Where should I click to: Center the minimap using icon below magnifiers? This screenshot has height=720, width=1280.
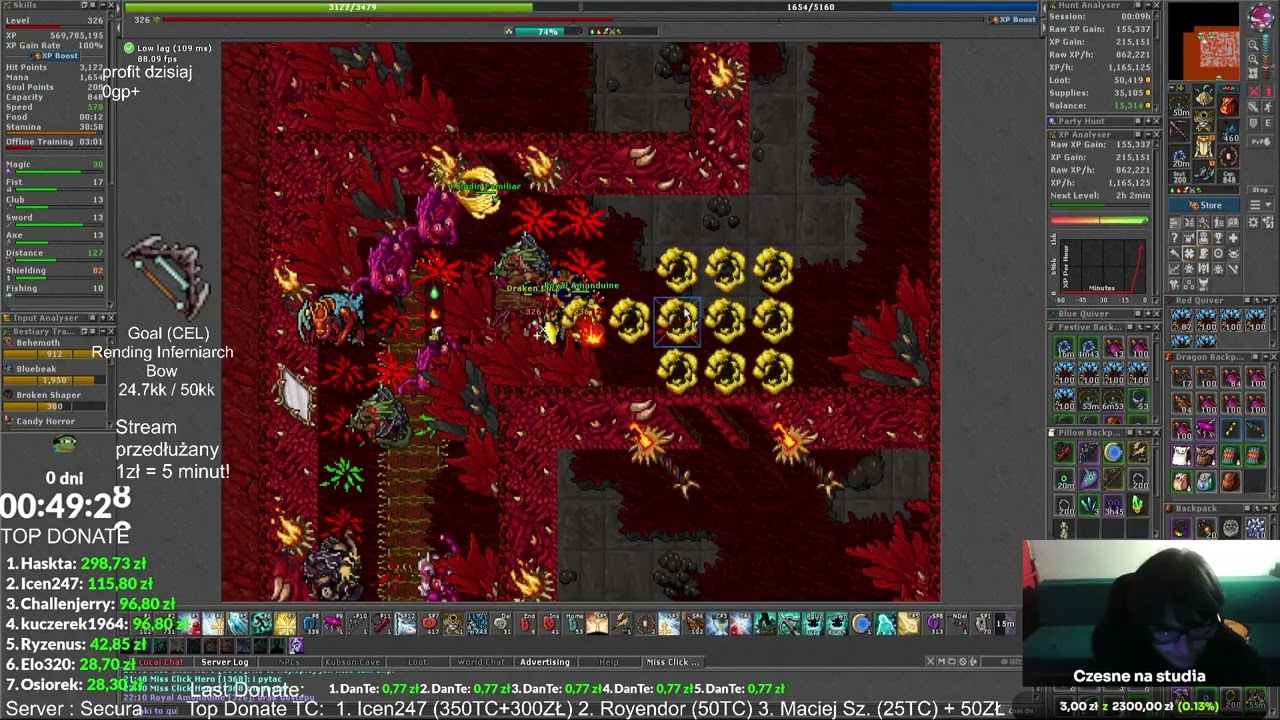click(x=1253, y=73)
